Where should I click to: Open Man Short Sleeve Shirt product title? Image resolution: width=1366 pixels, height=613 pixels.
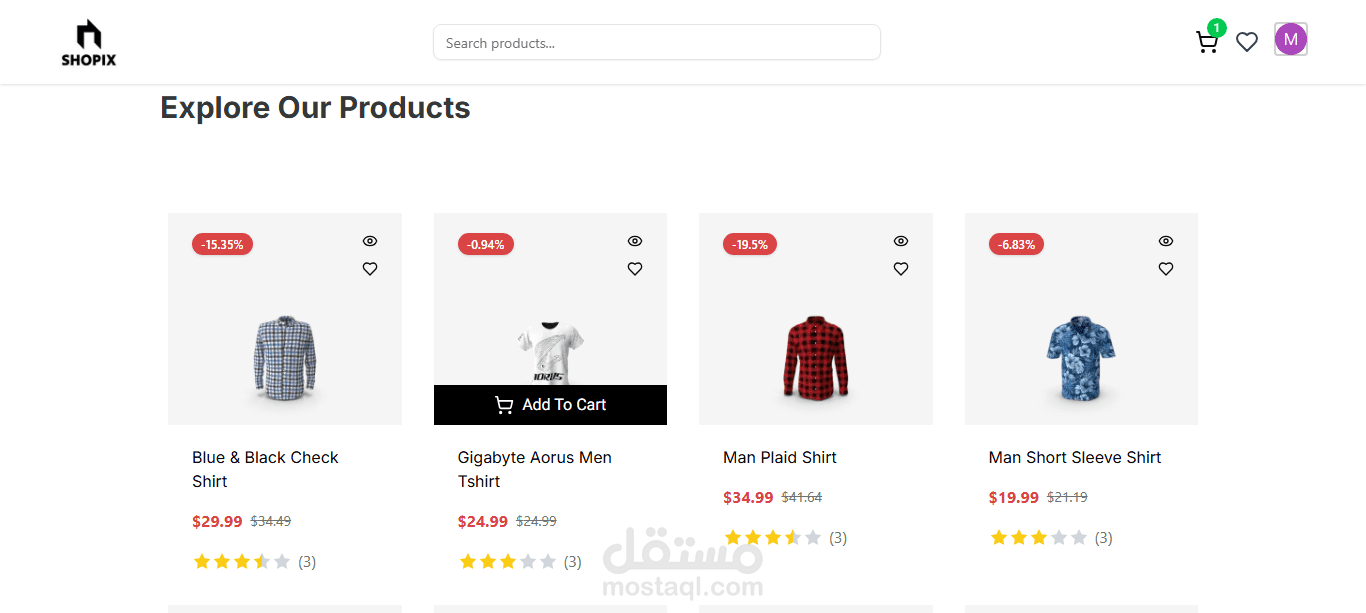click(1075, 457)
